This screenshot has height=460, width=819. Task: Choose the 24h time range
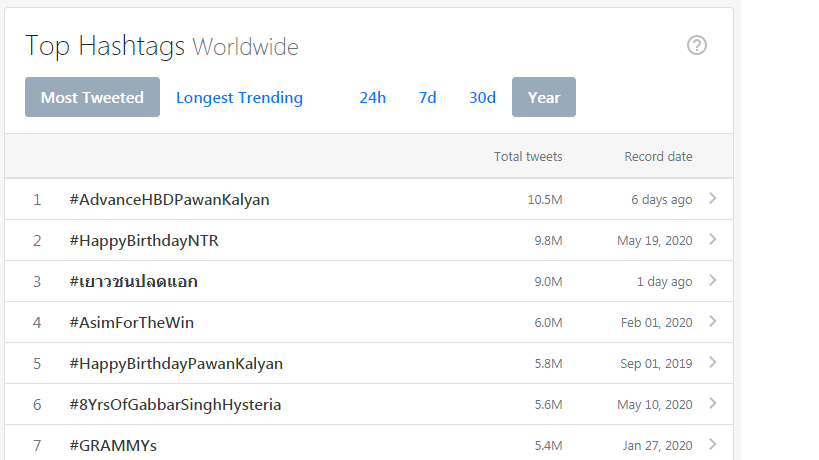tap(372, 98)
